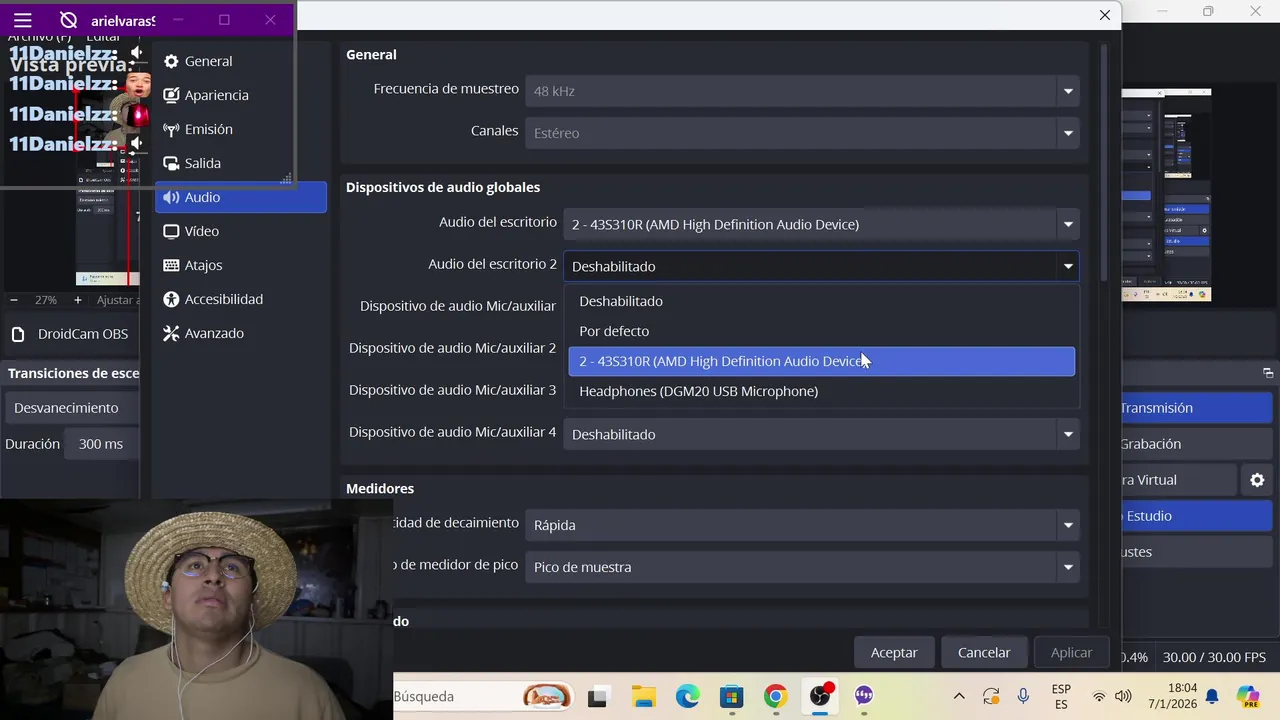Screen dimensions: 1280x720
Task: Click the microphone tray icon
Action: pyautogui.click(x=1023, y=697)
